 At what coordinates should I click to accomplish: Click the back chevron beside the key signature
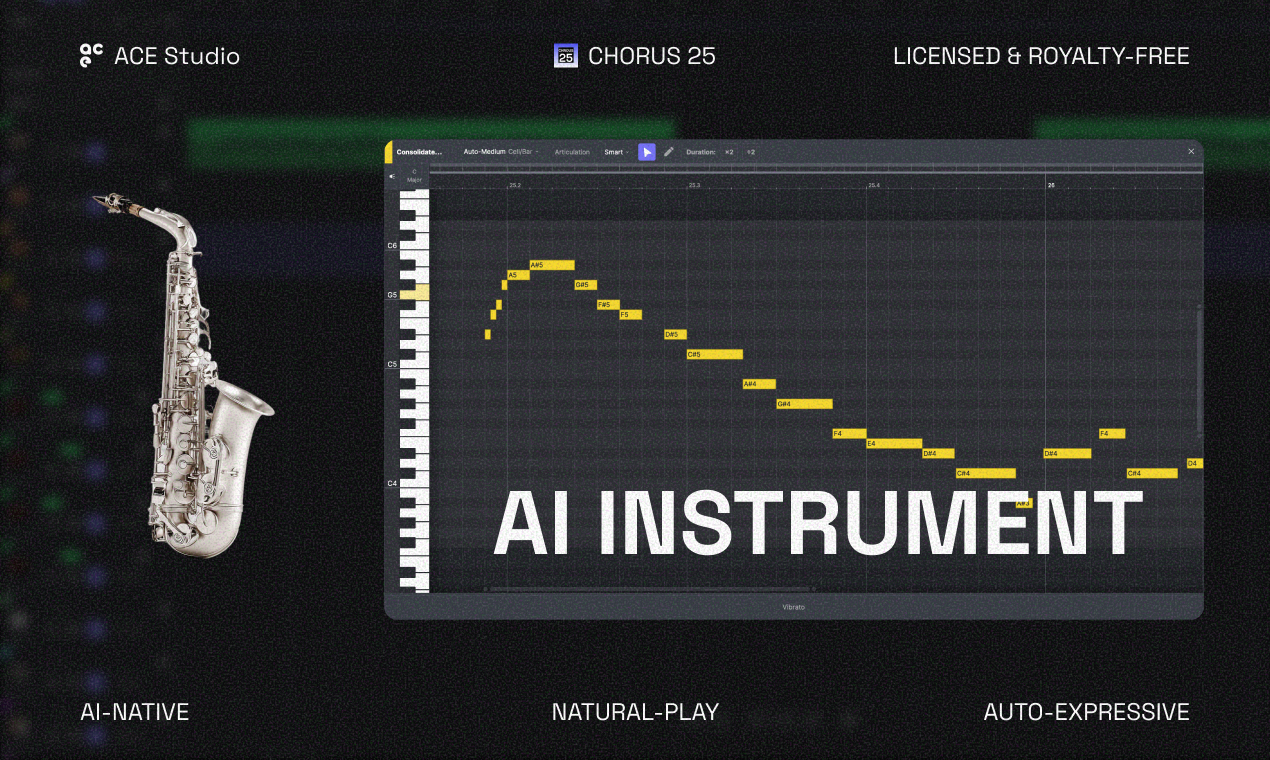click(x=391, y=176)
